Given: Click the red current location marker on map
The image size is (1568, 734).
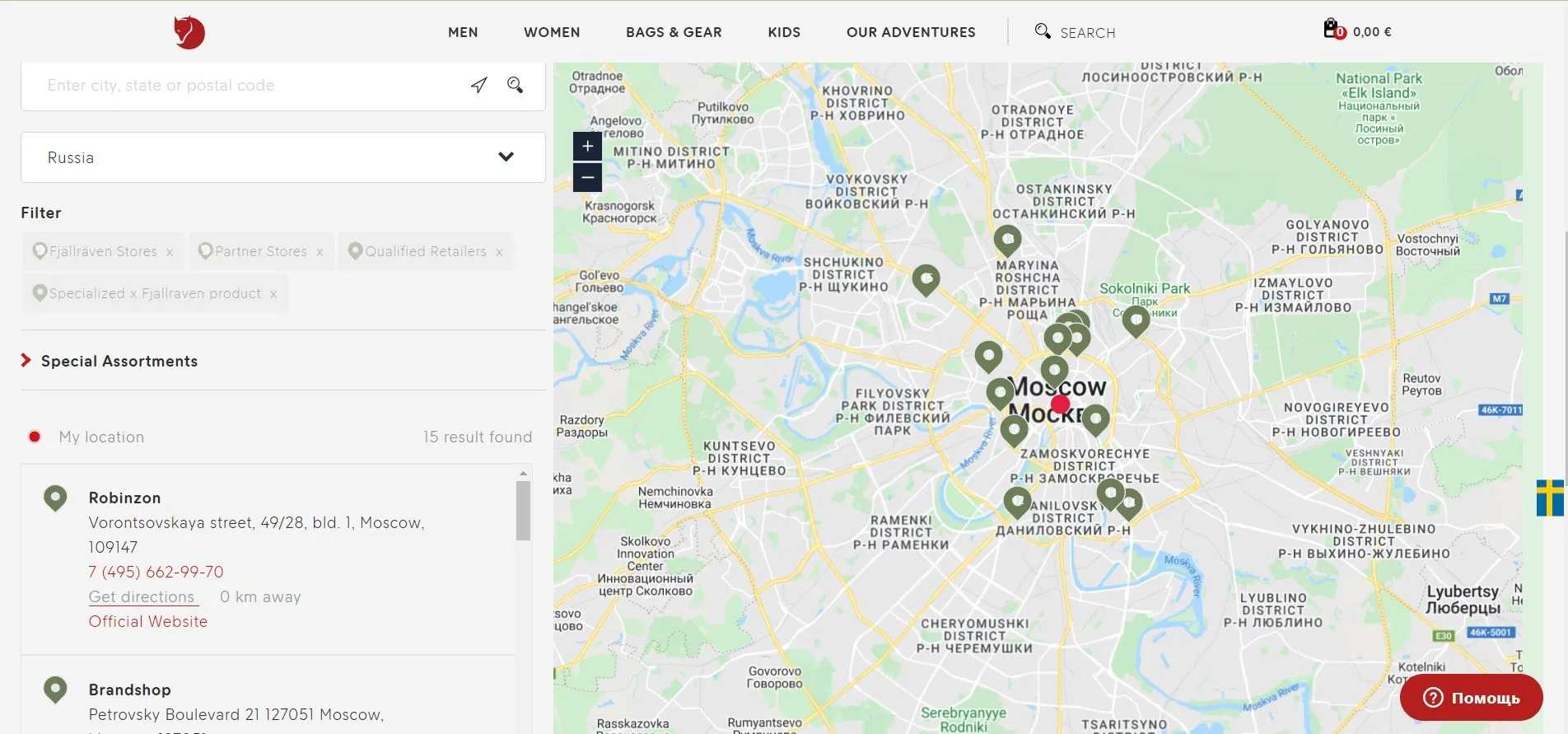Looking at the screenshot, I should pyautogui.click(x=1060, y=404).
